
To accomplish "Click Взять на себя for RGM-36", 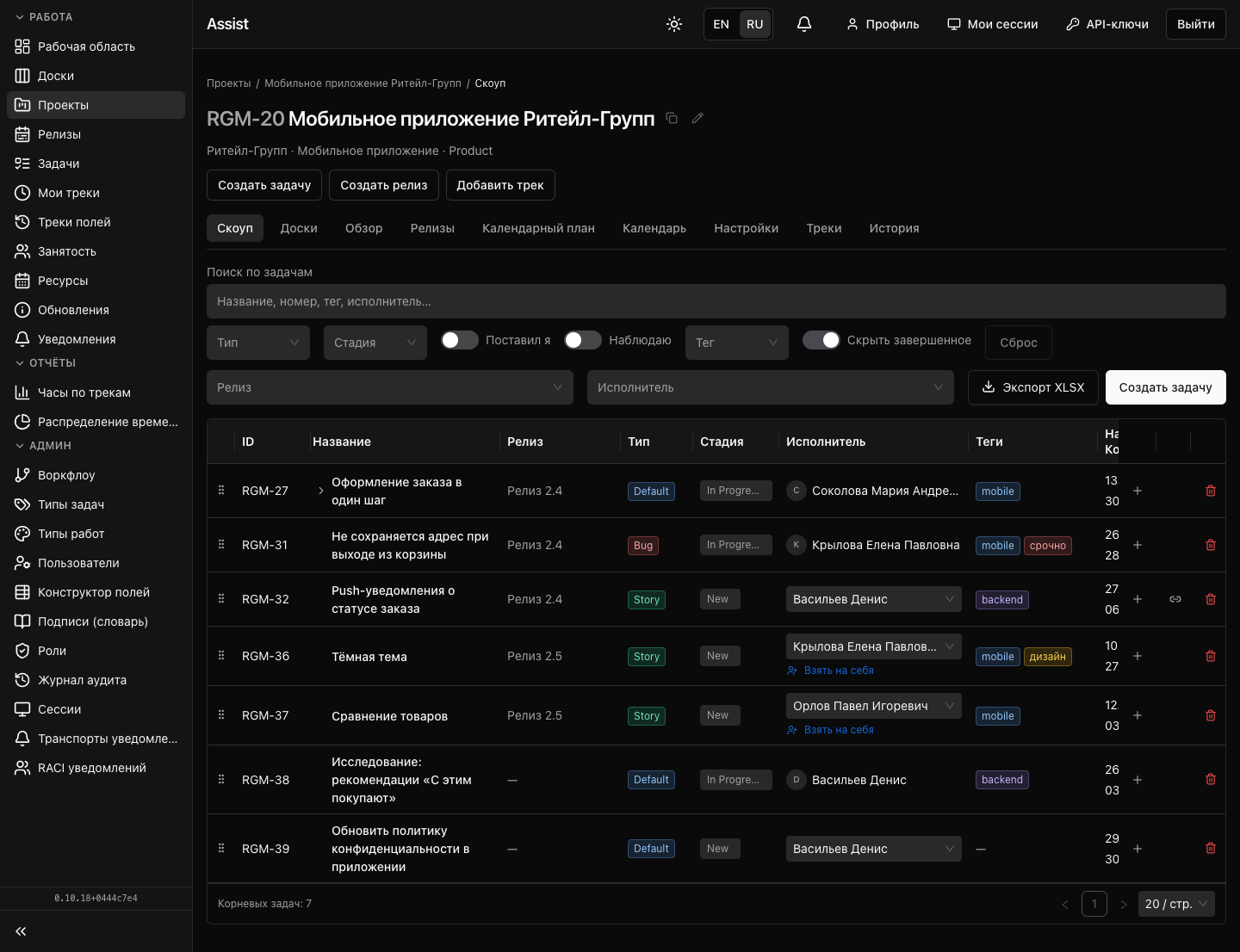I will (x=831, y=671).
